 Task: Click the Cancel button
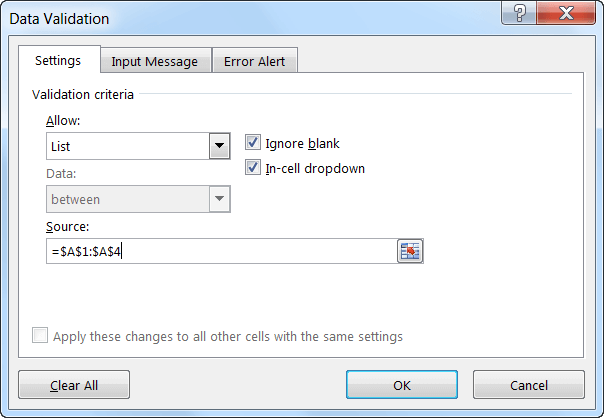[529, 385]
